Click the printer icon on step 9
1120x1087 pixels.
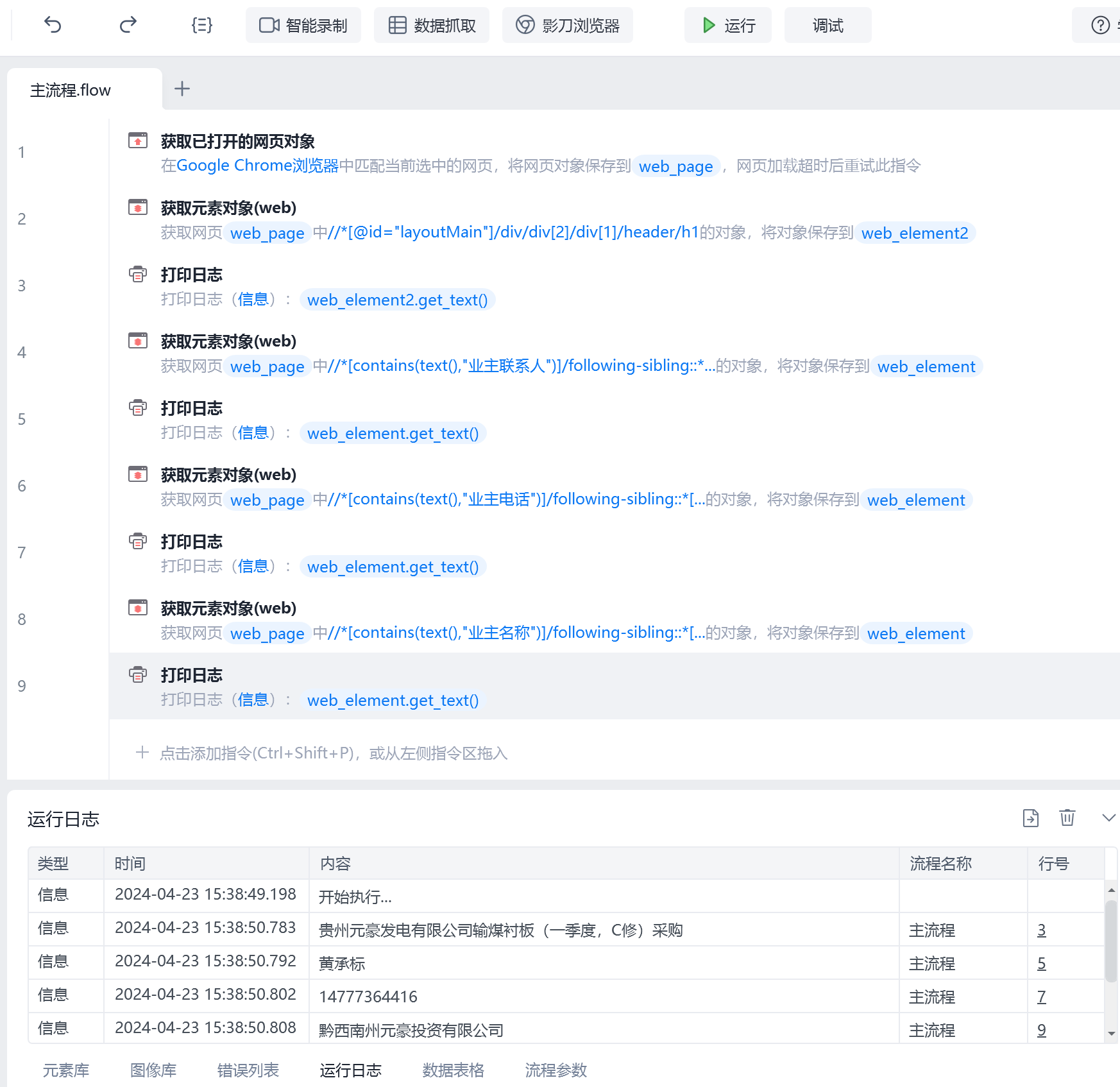pos(138,674)
